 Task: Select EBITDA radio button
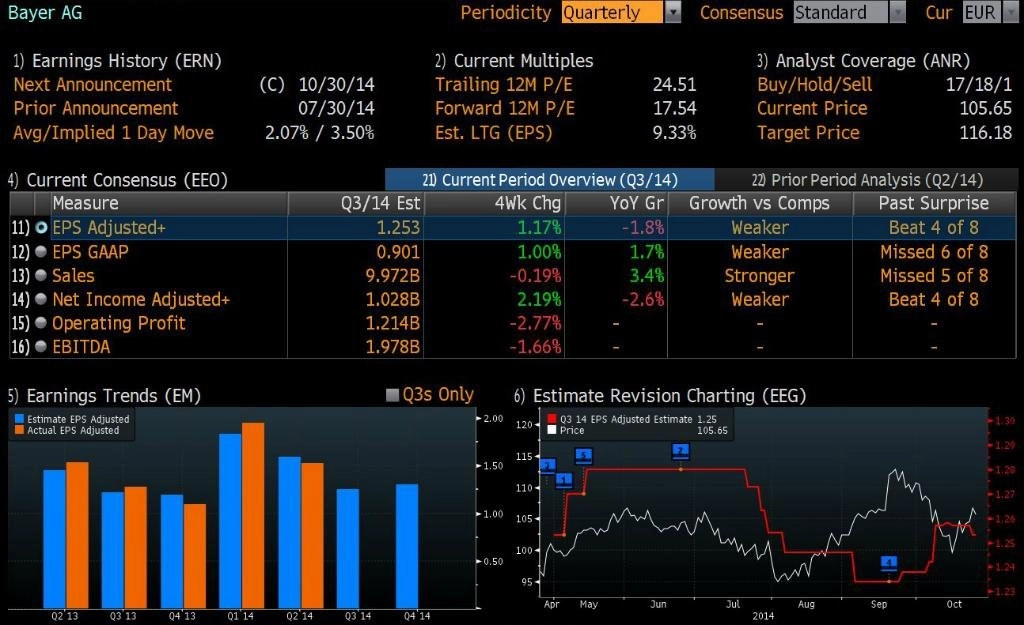tap(41, 347)
